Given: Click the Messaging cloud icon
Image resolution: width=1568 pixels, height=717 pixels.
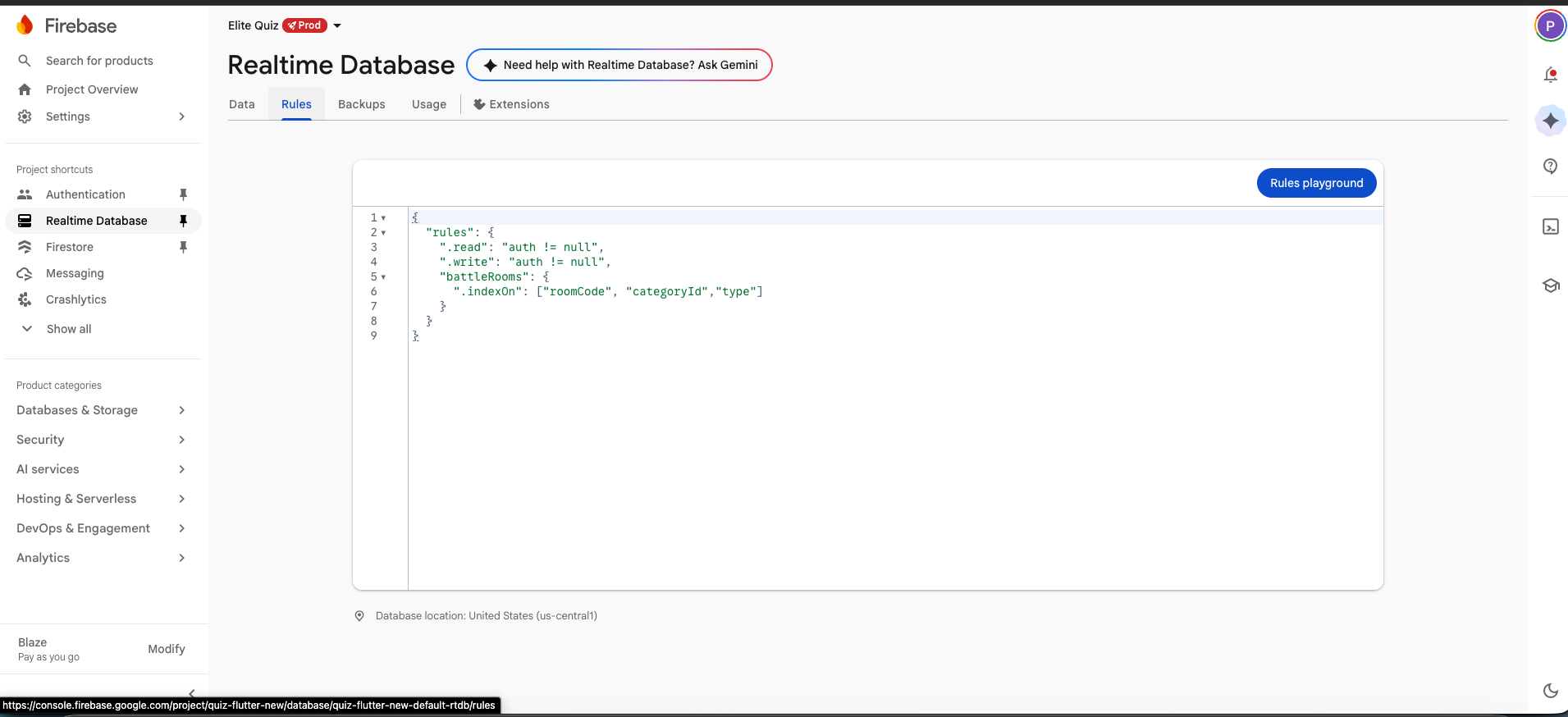Looking at the screenshot, I should click(25, 273).
